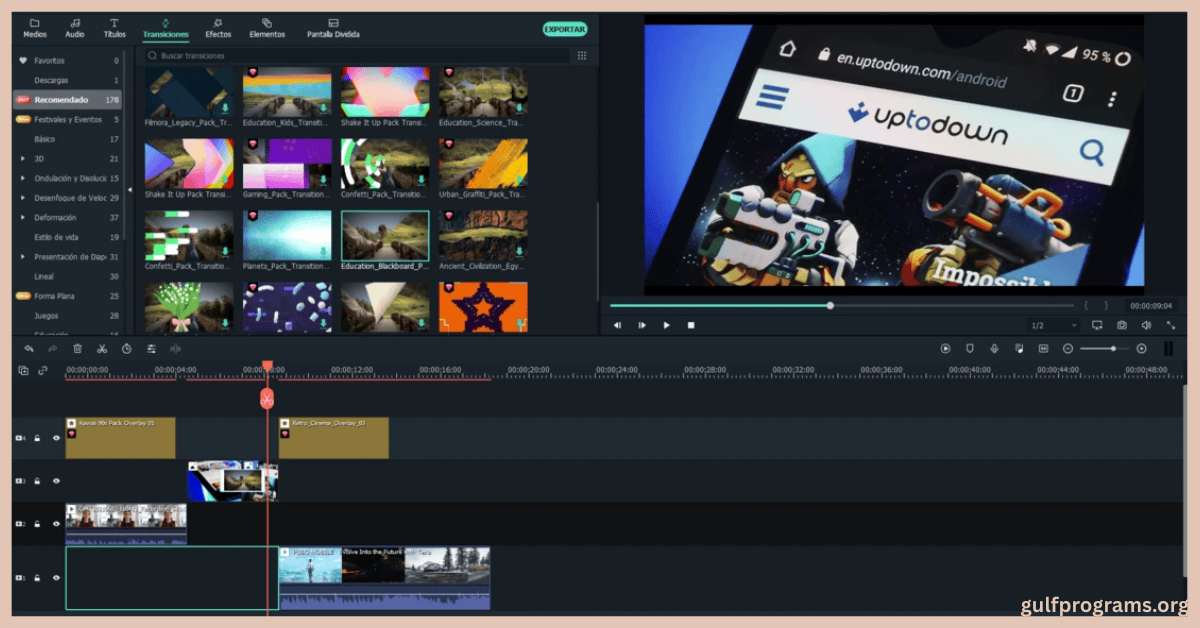Click the EXPORTAR button
This screenshot has width=1200, height=628.
pos(564,29)
